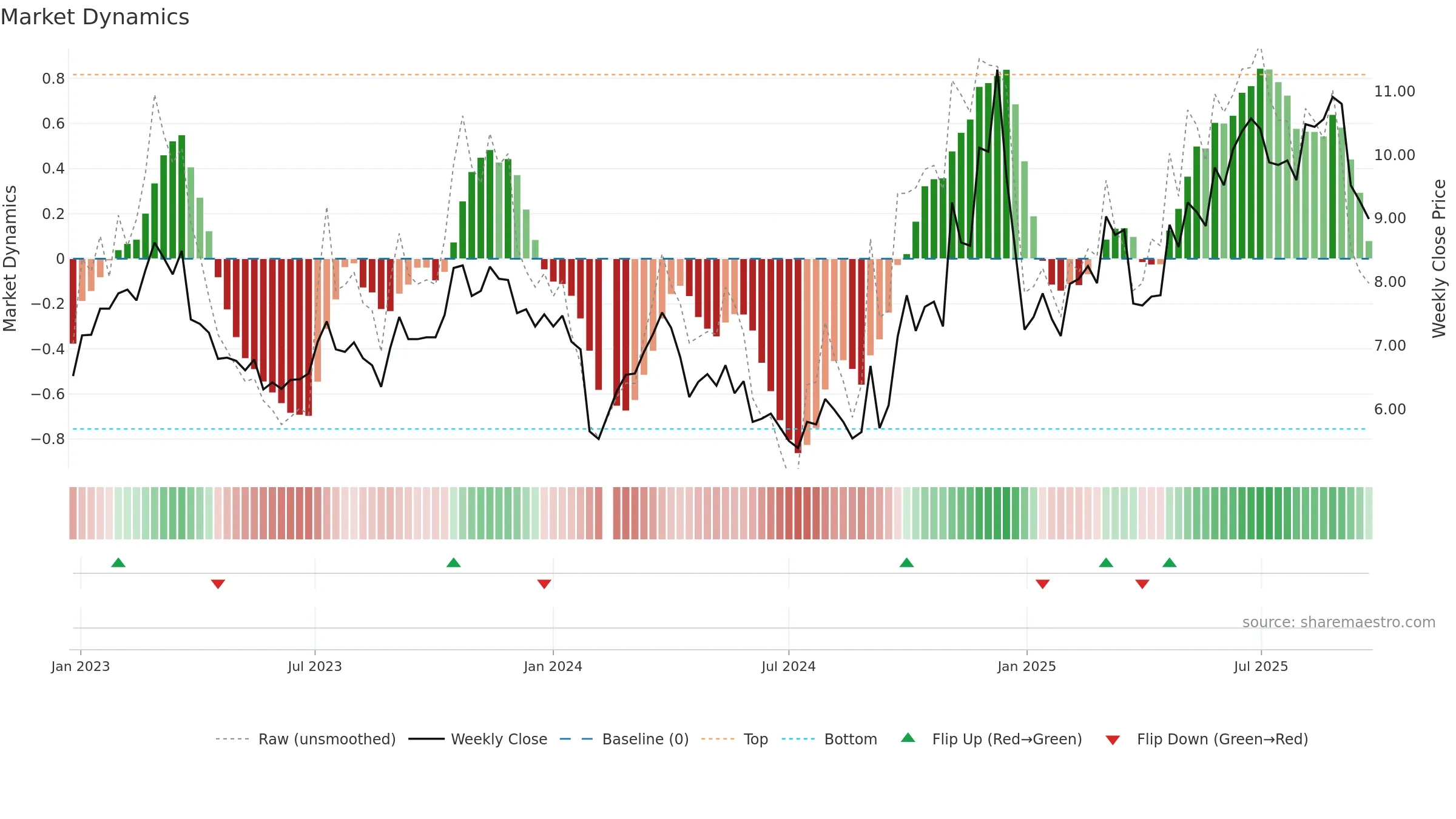Image resolution: width=1456 pixels, height=819 pixels.
Task: Click the flip-up triangle before Jan 2024
Action: tap(454, 563)
